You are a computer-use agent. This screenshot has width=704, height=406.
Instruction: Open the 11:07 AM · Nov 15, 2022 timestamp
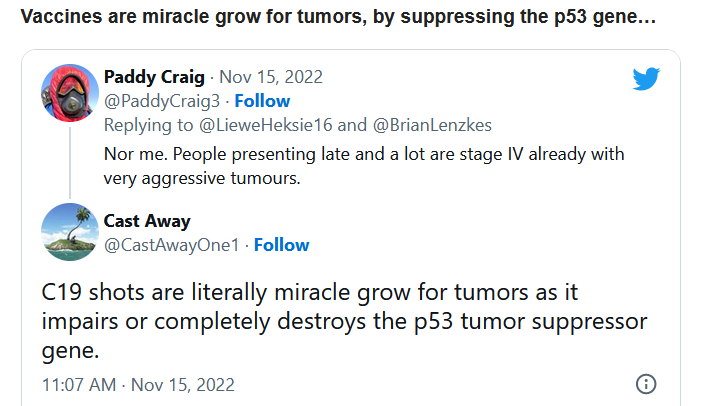coord(138,384)
